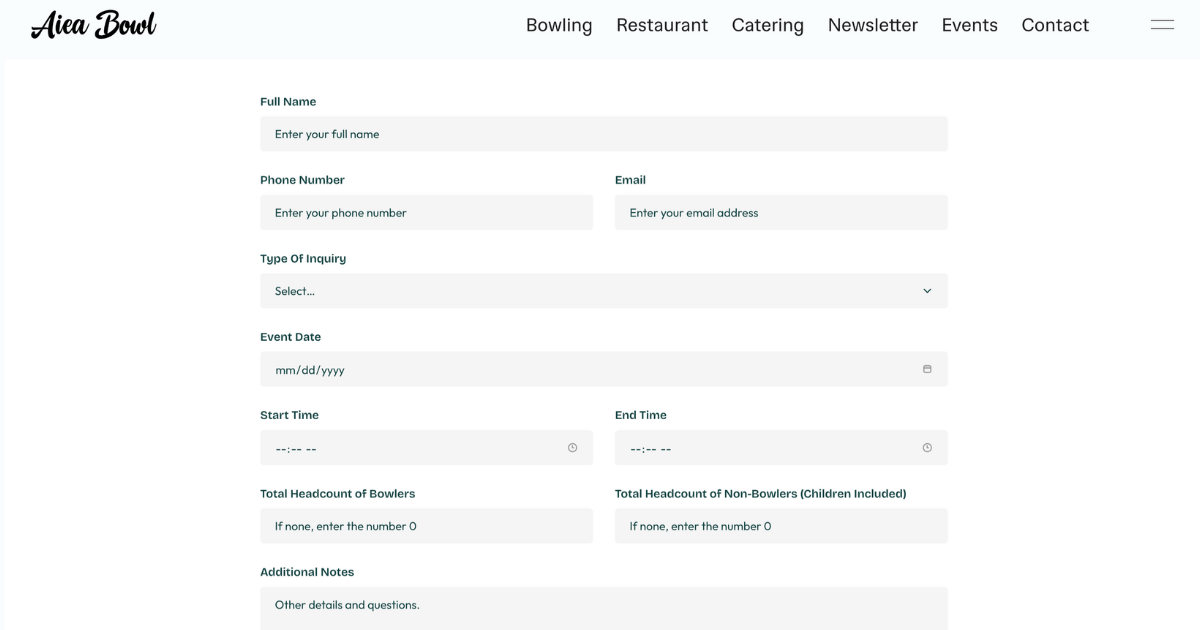Click the chevron on the inquiry selector
The height and width of the screenshot is (630, 1200).
[928, 290]
